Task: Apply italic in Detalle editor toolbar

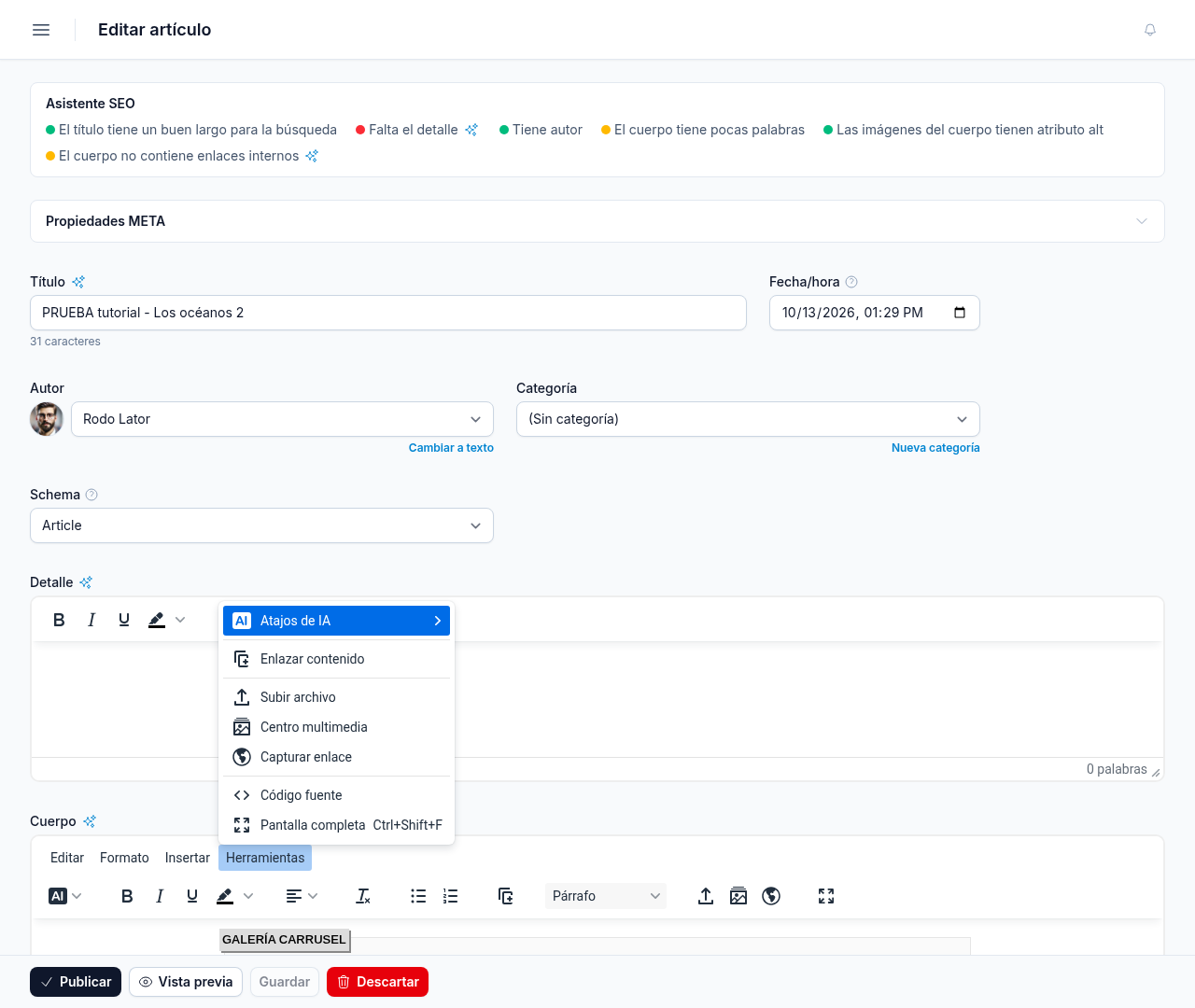Action: [x=91, y=620]
